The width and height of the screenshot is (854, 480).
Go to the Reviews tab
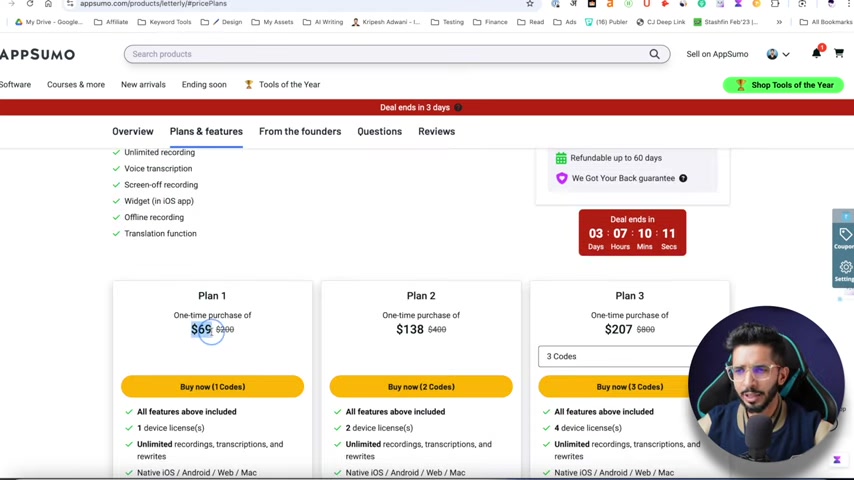click(x=436, y=131)
